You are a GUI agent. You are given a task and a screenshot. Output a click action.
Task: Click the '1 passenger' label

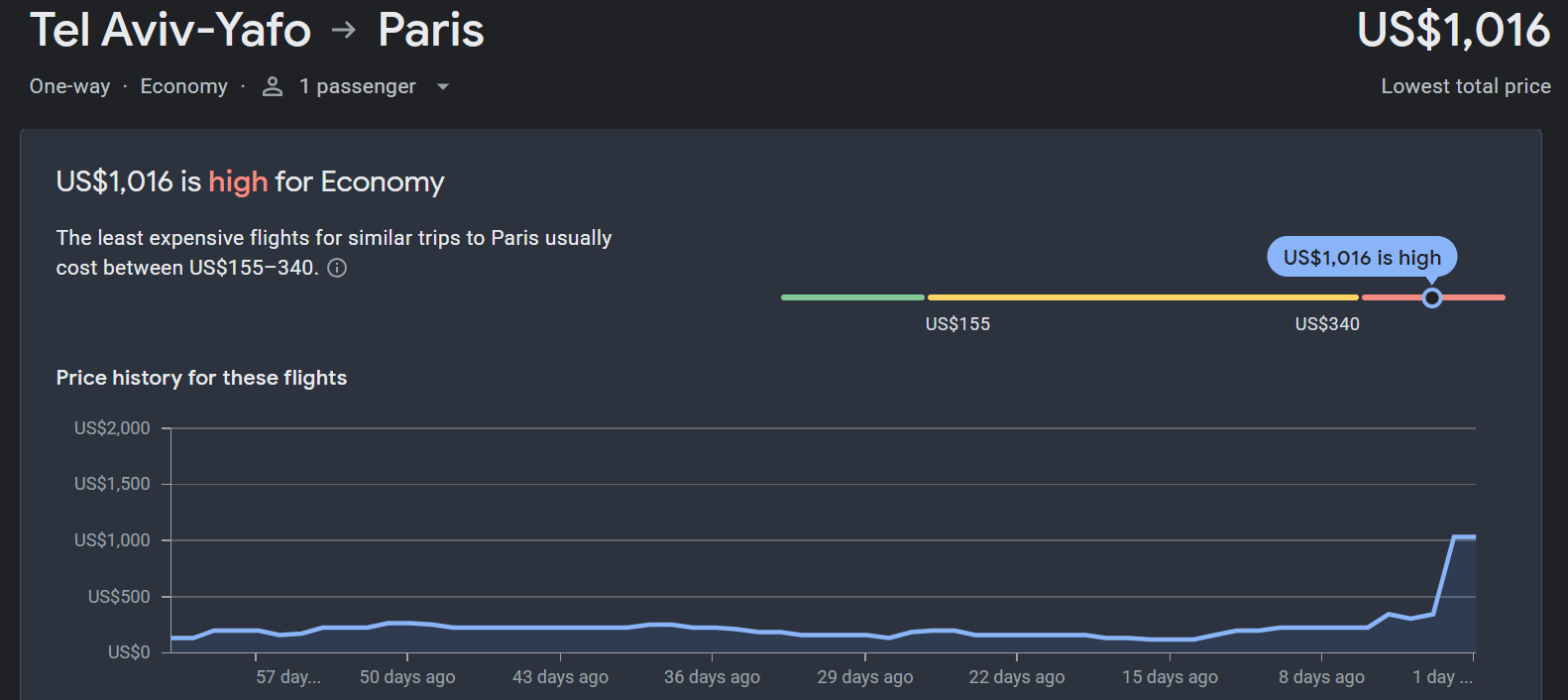pyautogui.click(x=358, y=86)
